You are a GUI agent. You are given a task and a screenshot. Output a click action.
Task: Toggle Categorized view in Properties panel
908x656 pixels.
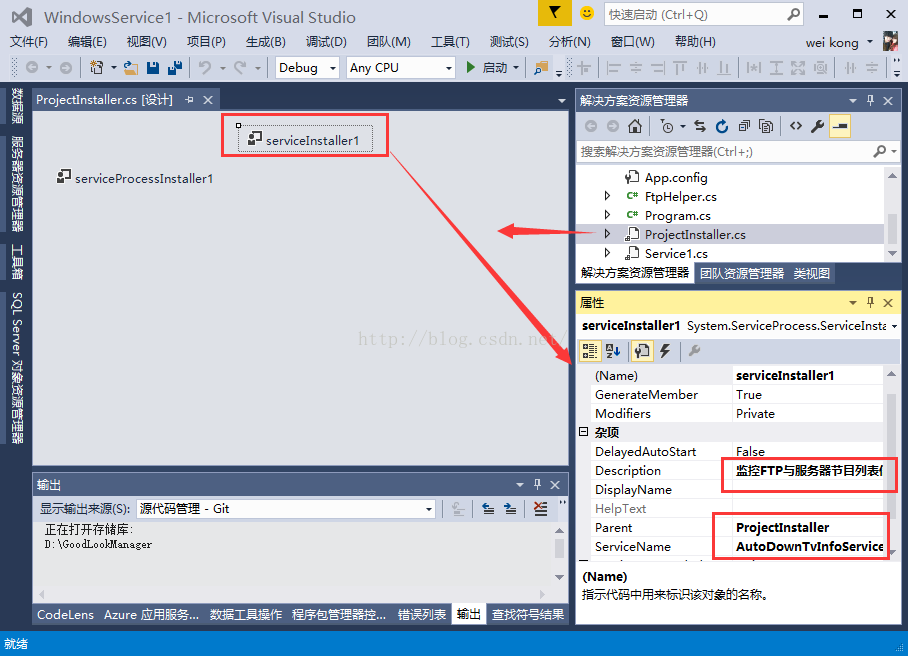(x=590, y=350)
